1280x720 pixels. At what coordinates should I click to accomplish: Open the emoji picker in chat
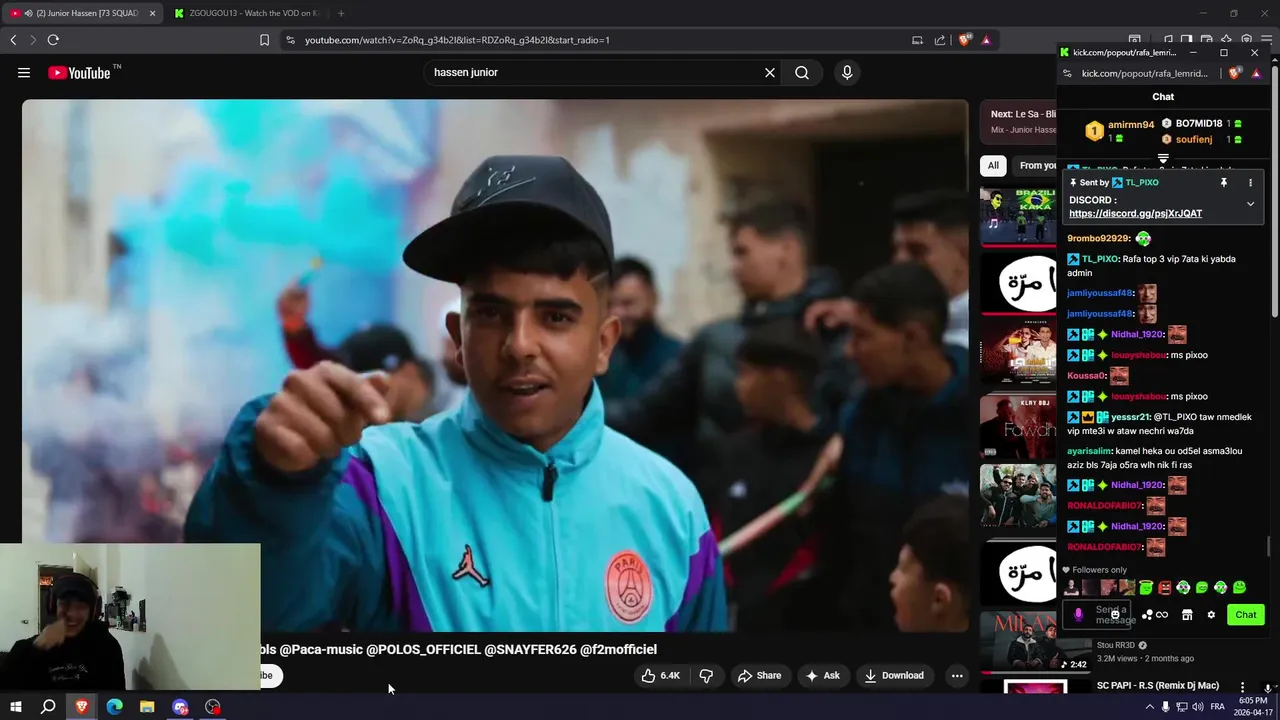(1115, 615)
